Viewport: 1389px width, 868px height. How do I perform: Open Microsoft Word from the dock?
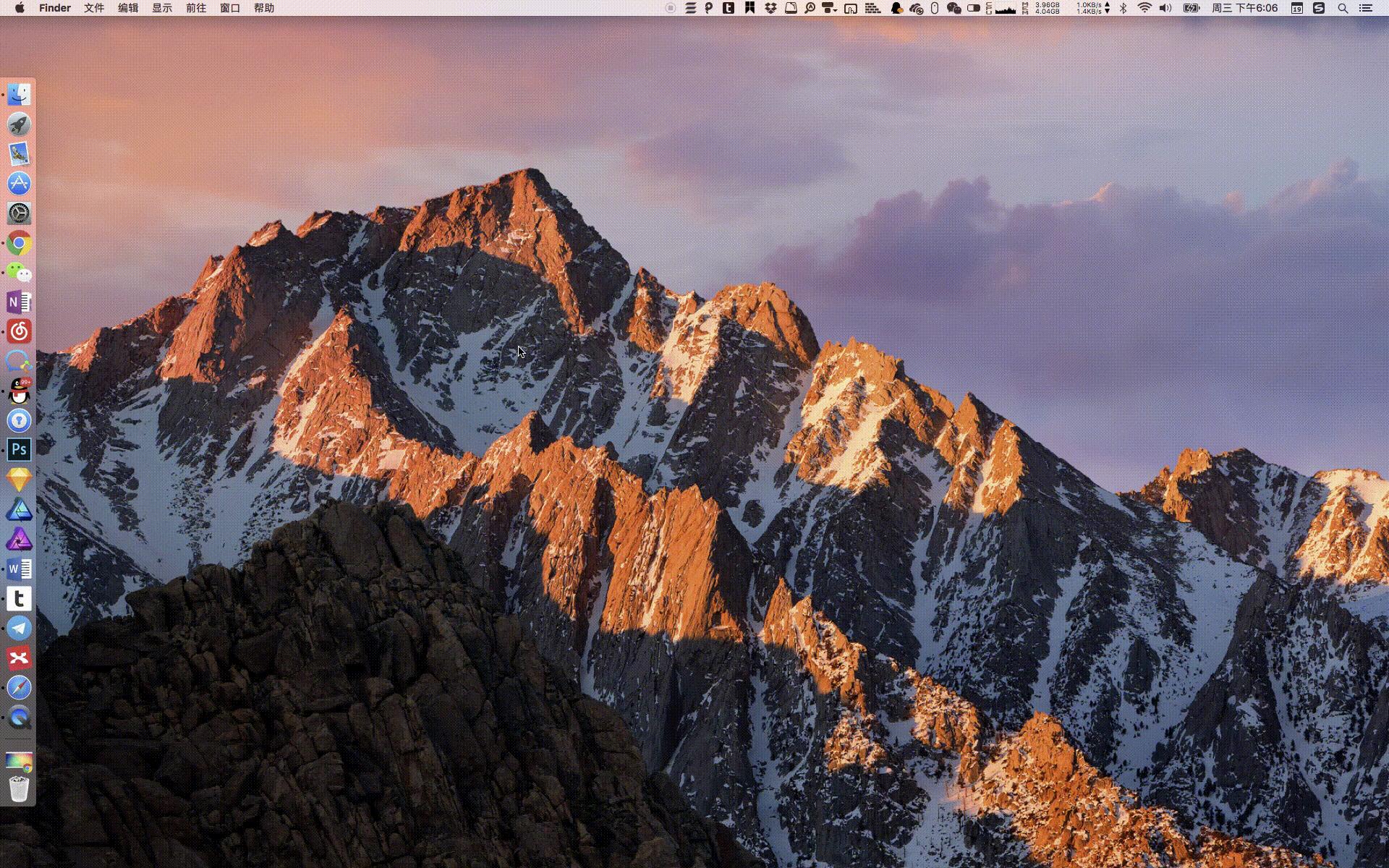point(19,569)
